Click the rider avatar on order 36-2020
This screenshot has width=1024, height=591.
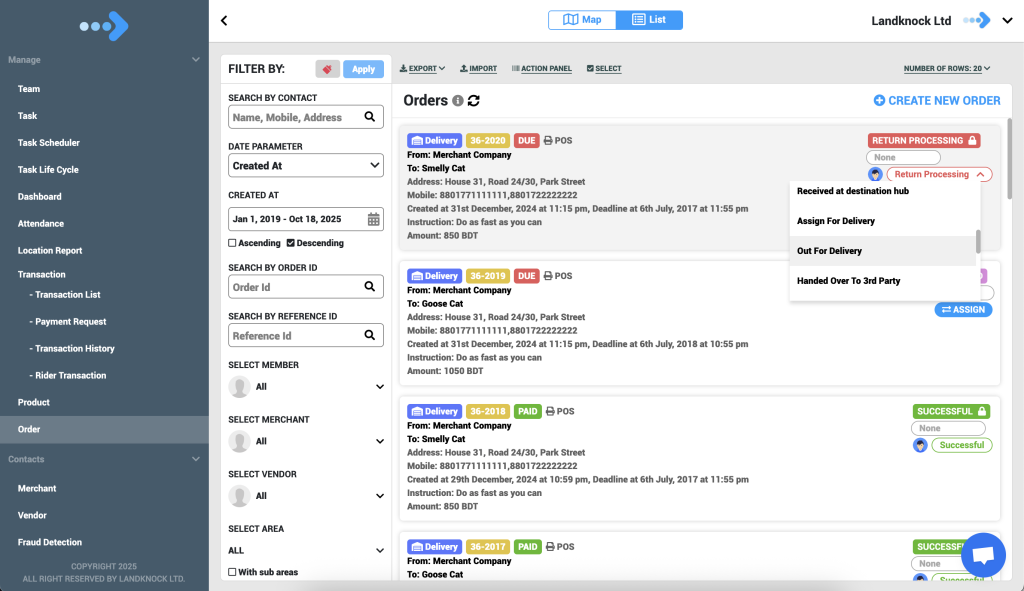click(876, 174)
